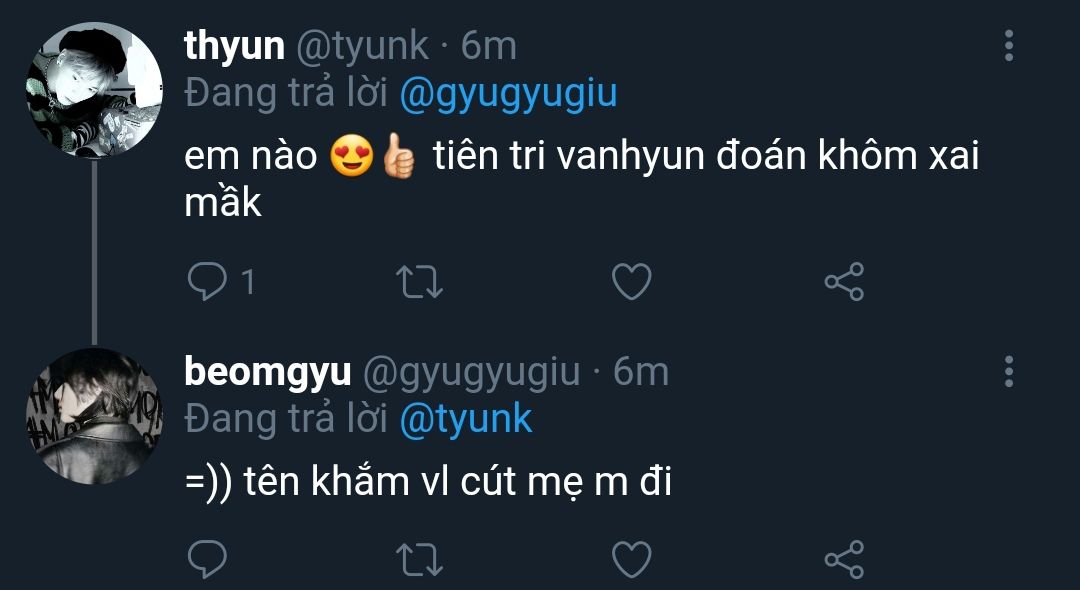
Task: Open beomgyu's reply text body
Action: pyautogui.click(x=428, y=483)
